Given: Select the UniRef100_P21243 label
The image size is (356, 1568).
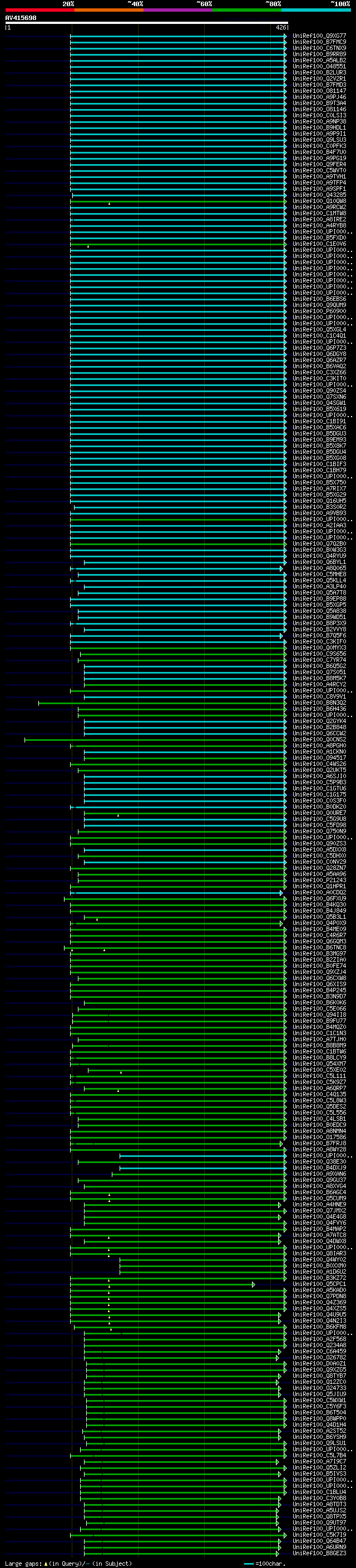Looking at the screenshot, I should pos(319,880).
